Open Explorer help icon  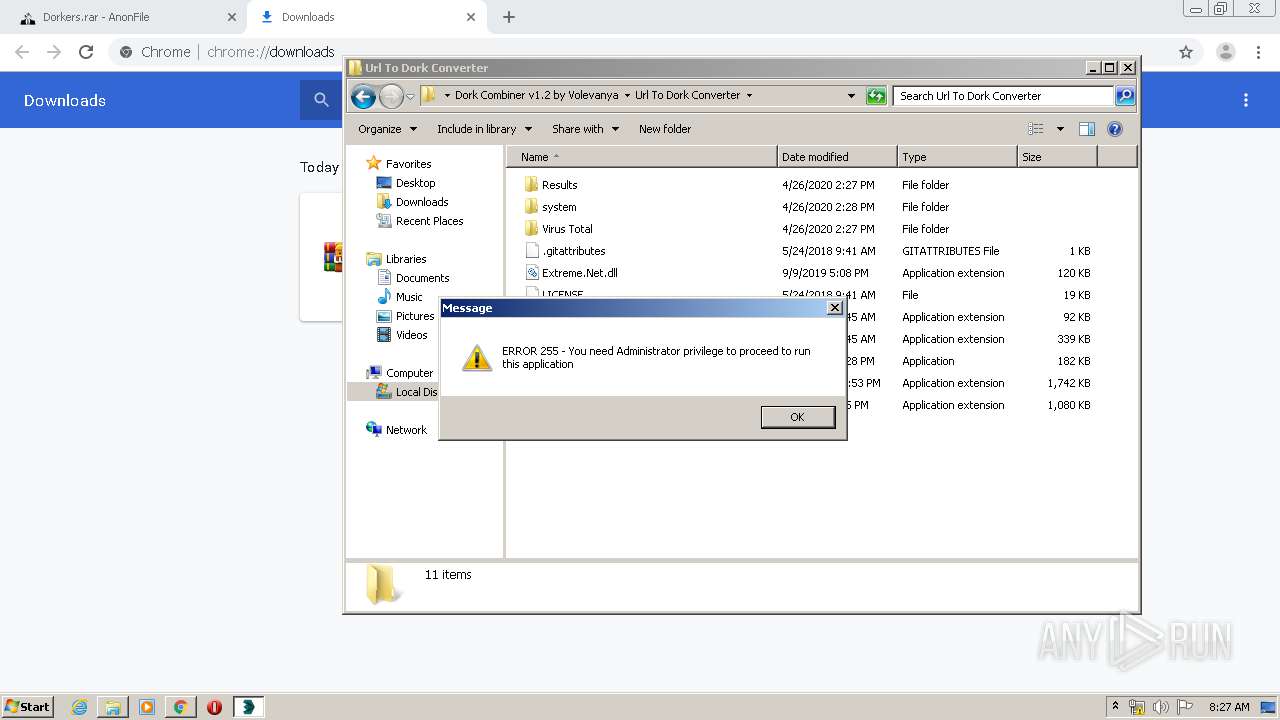pyautogui.click(x=1115, y=129)
